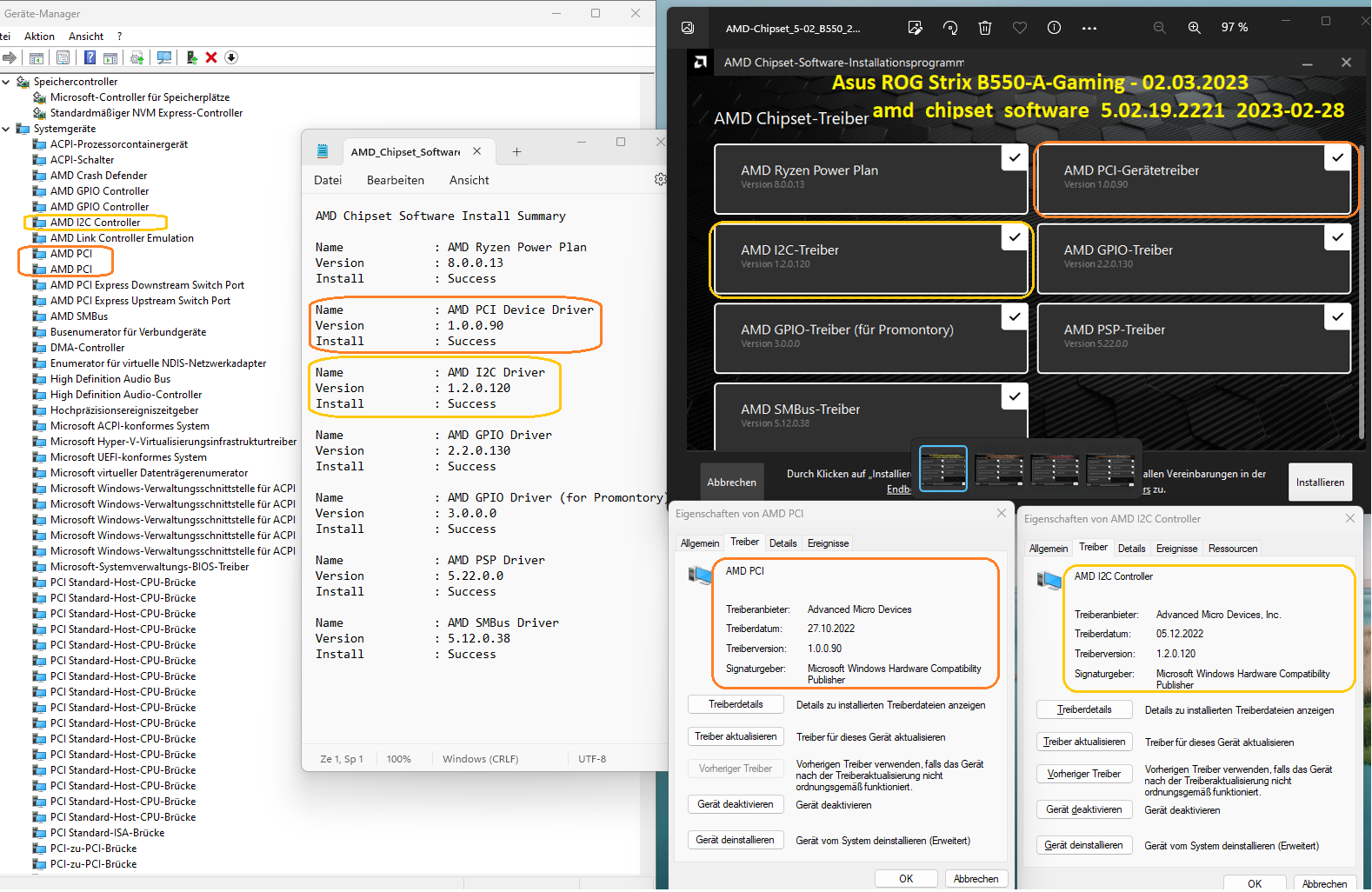Uncheck AMD GPIO-Treiber (für Promontory) checkbox
Viewport: 1372px width, 892px height.
1014,316
